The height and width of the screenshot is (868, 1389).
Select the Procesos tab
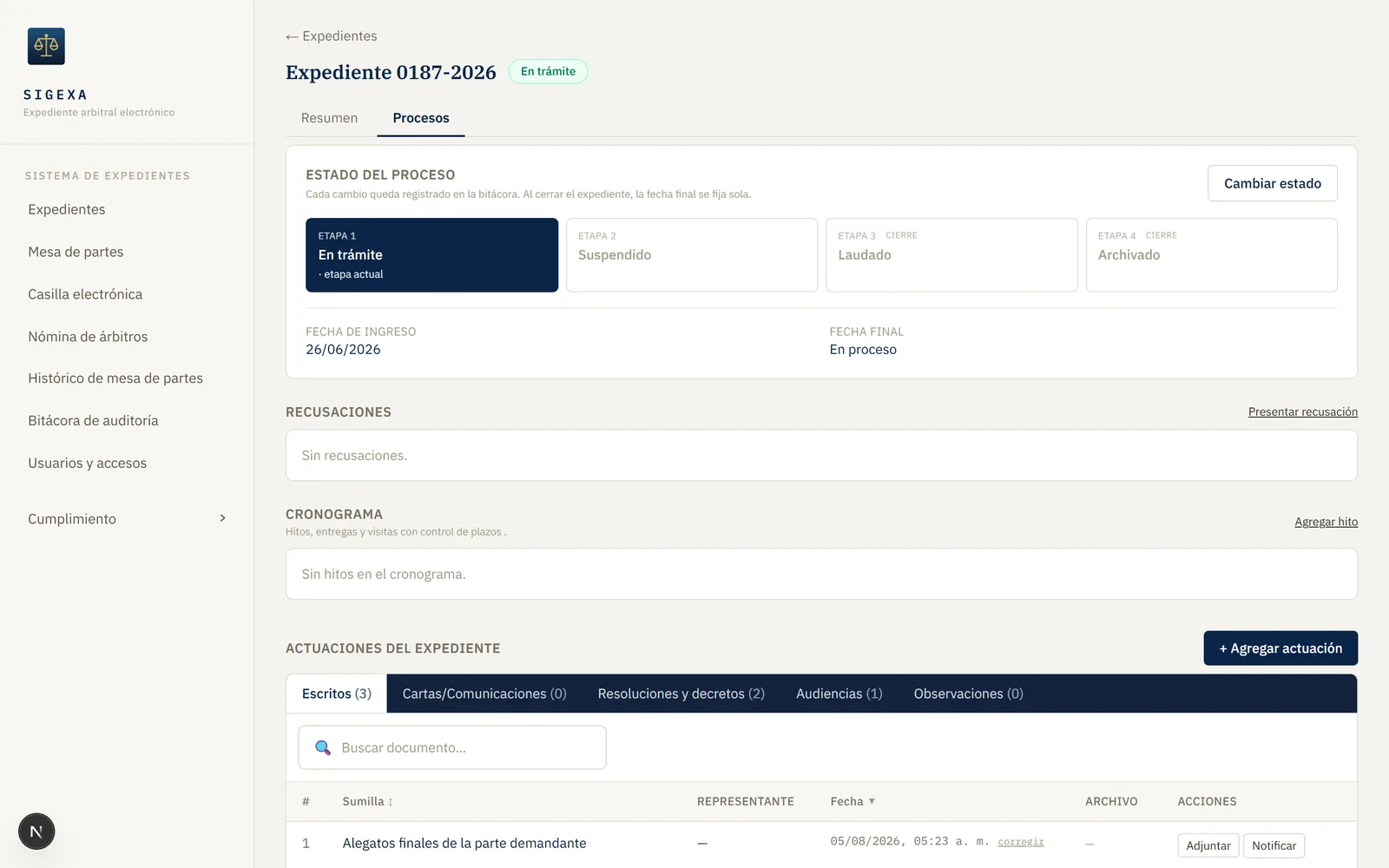421,118
